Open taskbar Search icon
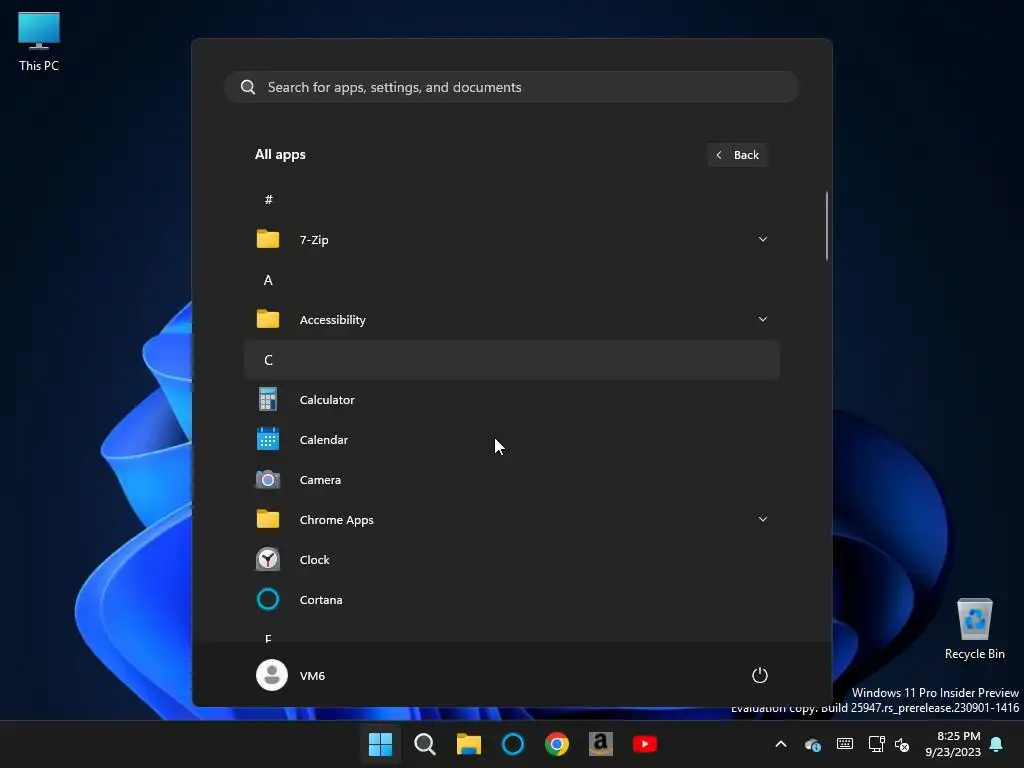This screenshot has width=1024, height=768. 424,744
